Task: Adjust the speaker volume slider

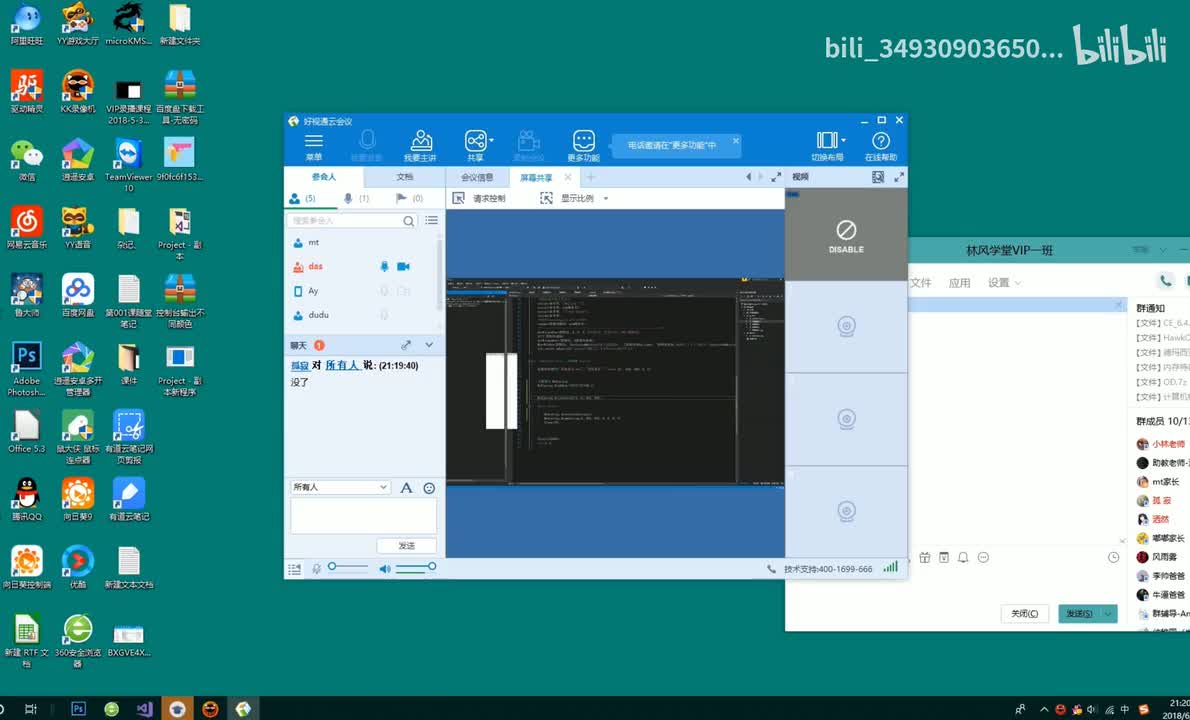Action: point(416,567)
